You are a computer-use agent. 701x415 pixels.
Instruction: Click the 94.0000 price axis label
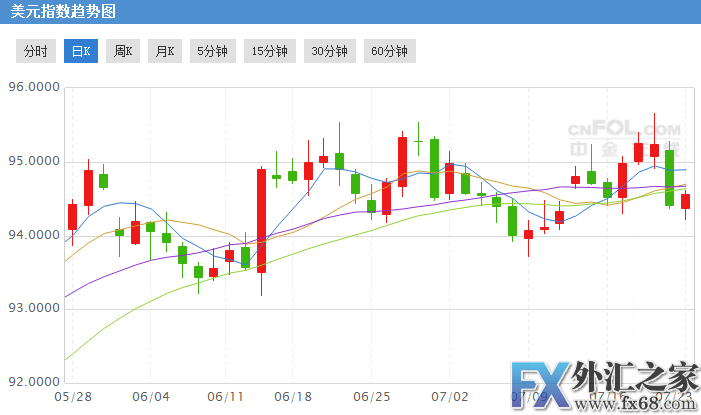31,235
